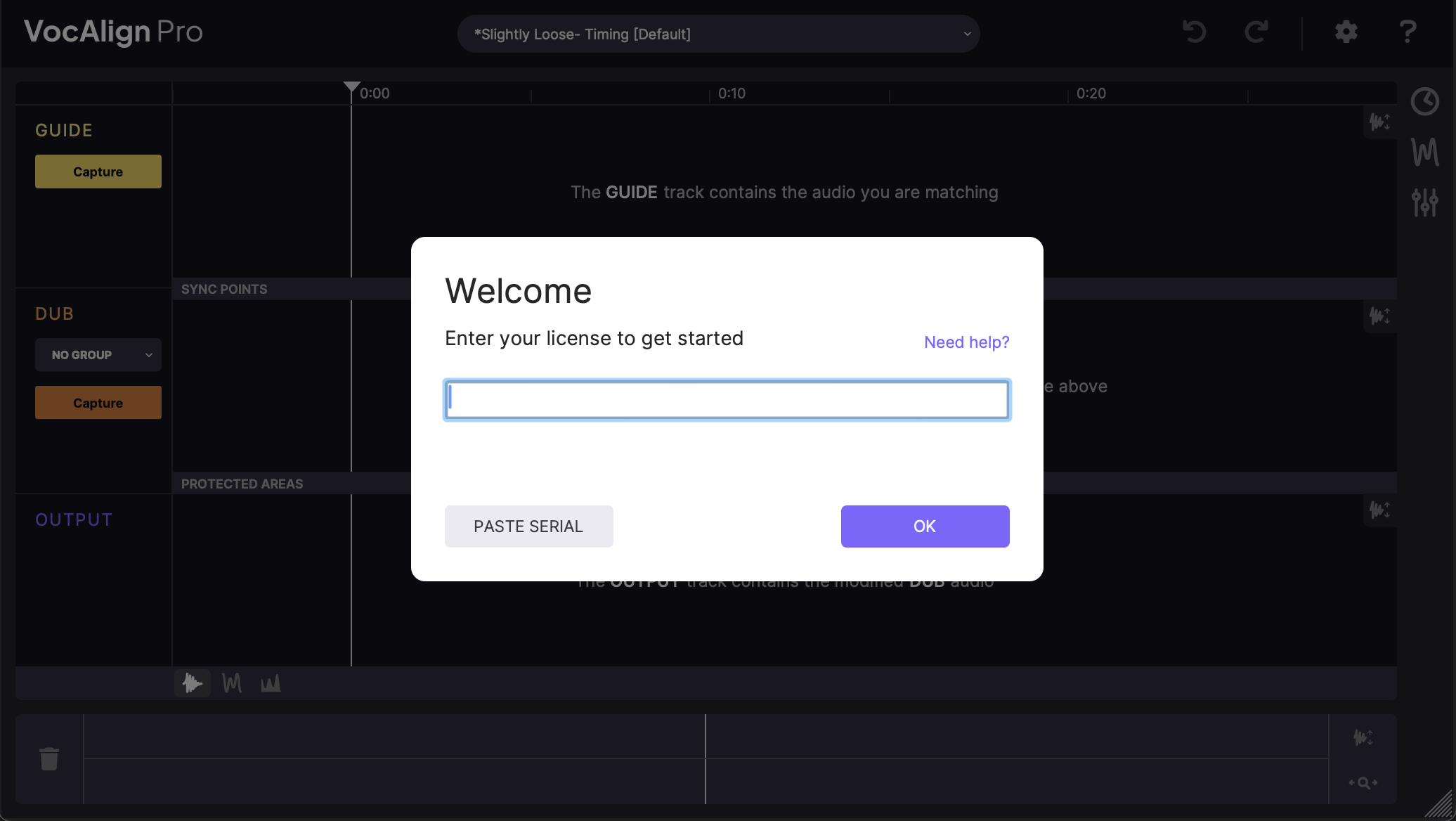The image size is (1456, 821).
Task: Click the waveform zoom icon on the DUB track
Action: tap(1379, 316)
